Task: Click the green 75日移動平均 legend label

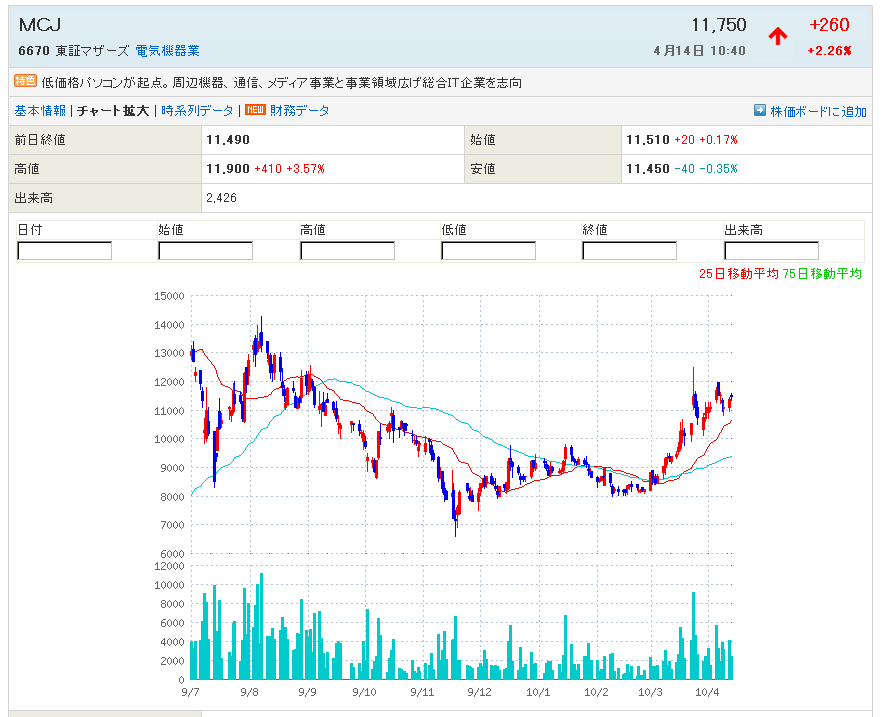Action: tap(822, 274)
